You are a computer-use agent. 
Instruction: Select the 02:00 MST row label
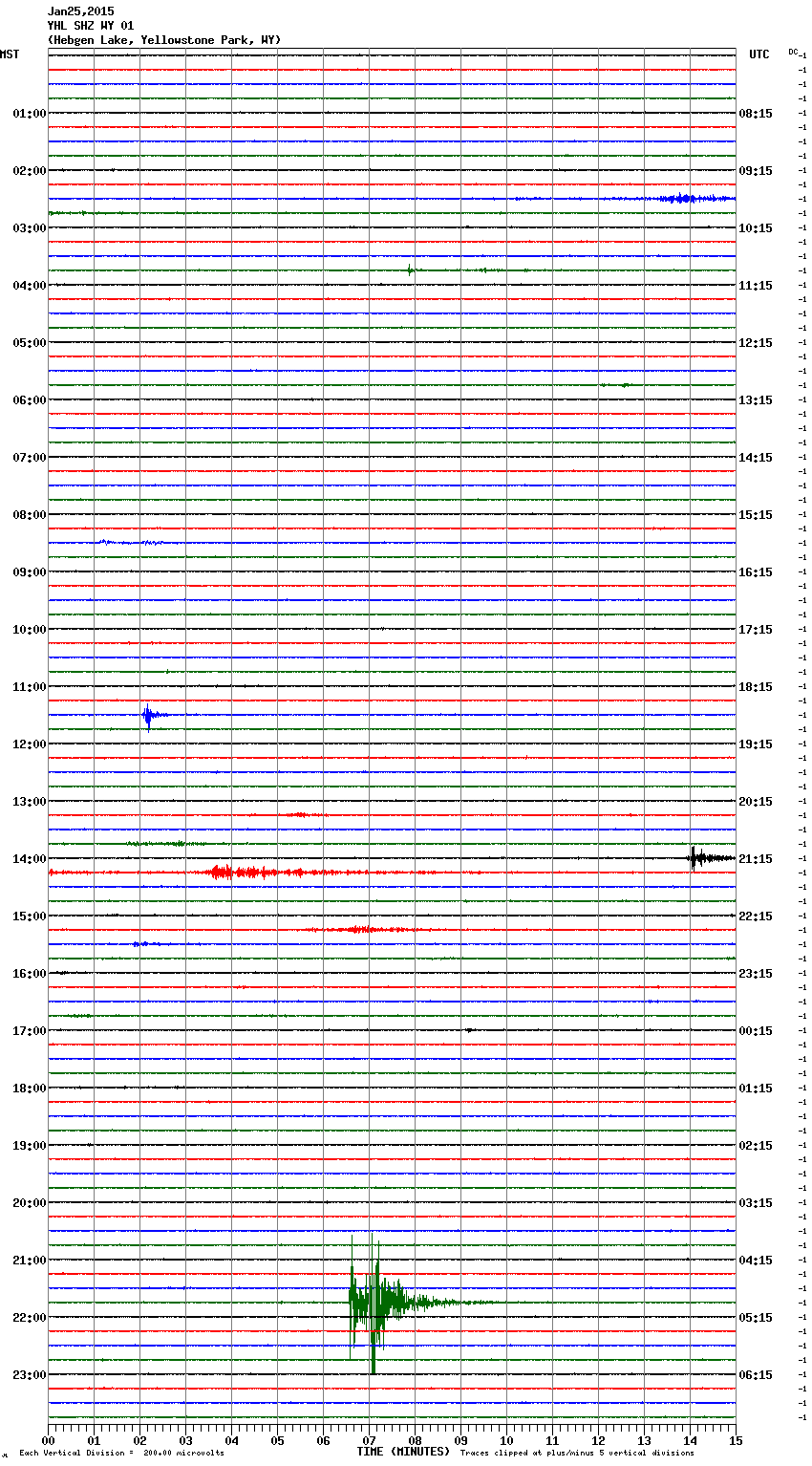[x=30, y=171]
